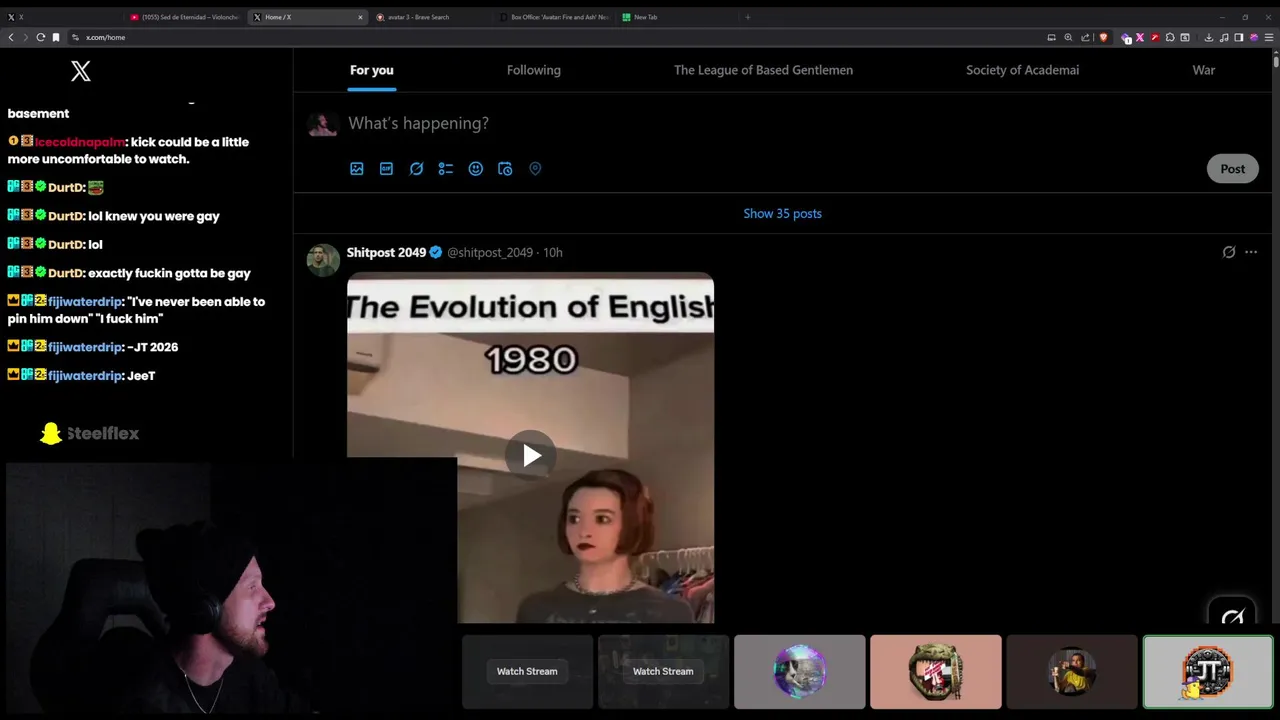Click the browser back arrow
Viewport: 1280px width, 720px height.
click(11, 37)
